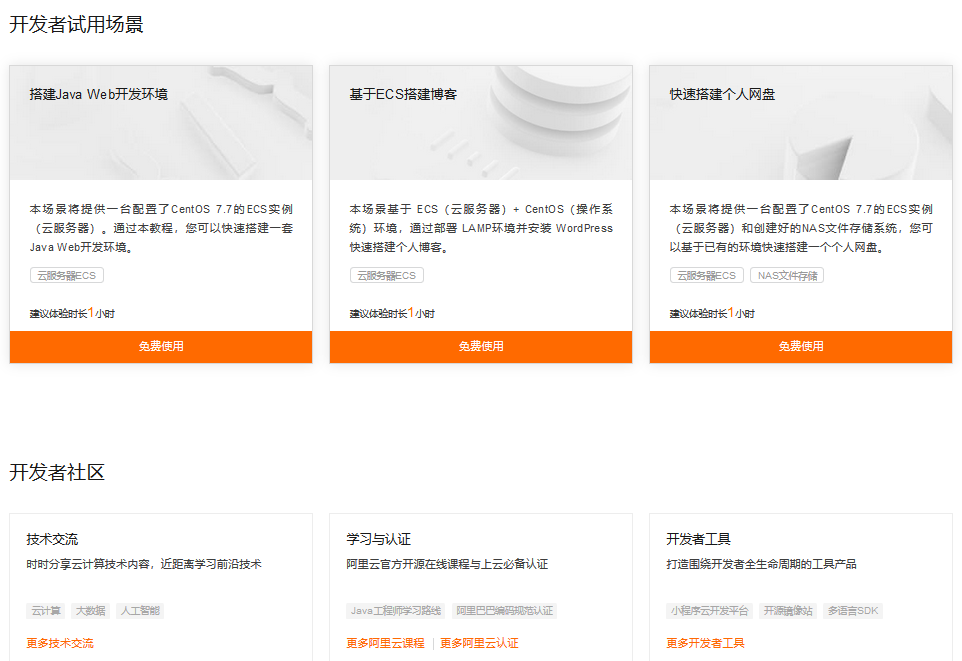The width and height of the screenshot is (962, 661).
Task: Click description 打造围绕开发者全生命周期的工具产品
Action: tap(761, 564)
